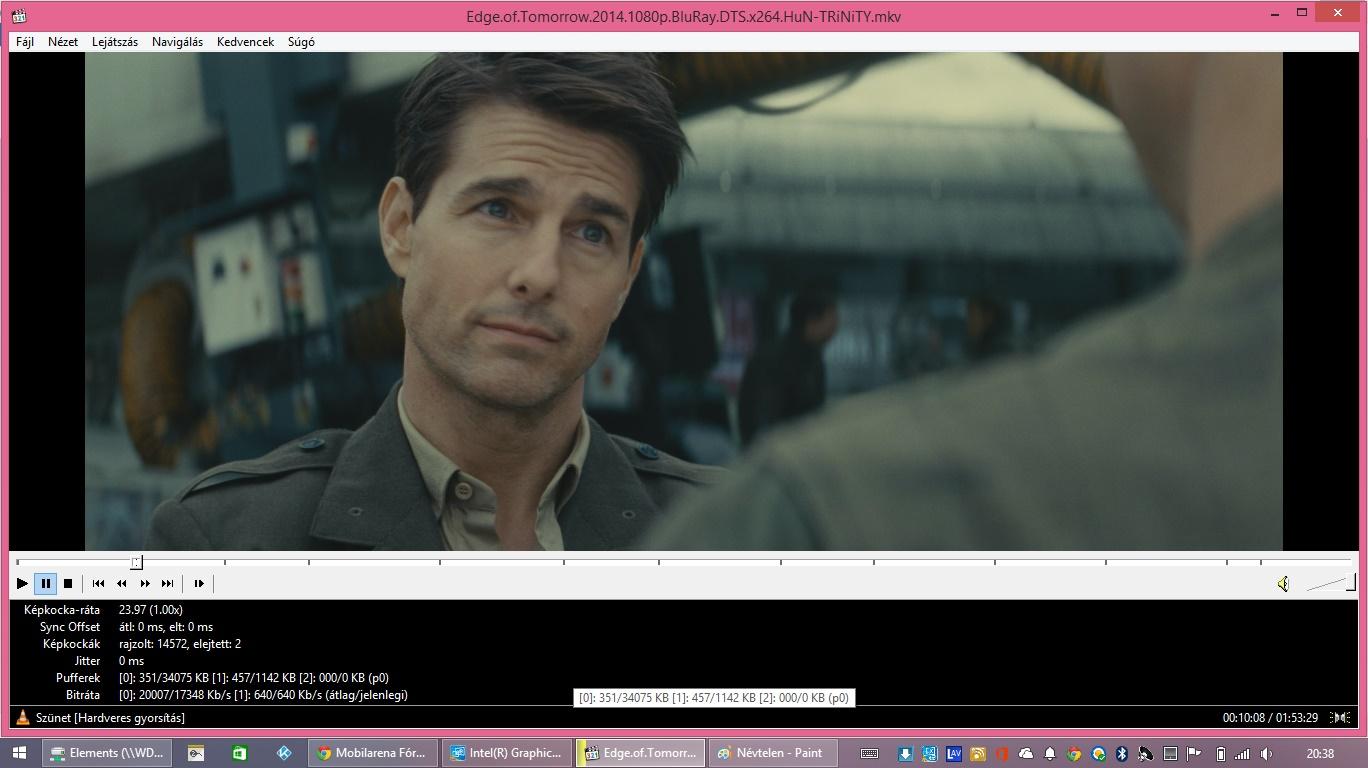
Task: Click the Képkocka-ráta value 23.97 (1.00x)
Action: (x=150, y=609)
